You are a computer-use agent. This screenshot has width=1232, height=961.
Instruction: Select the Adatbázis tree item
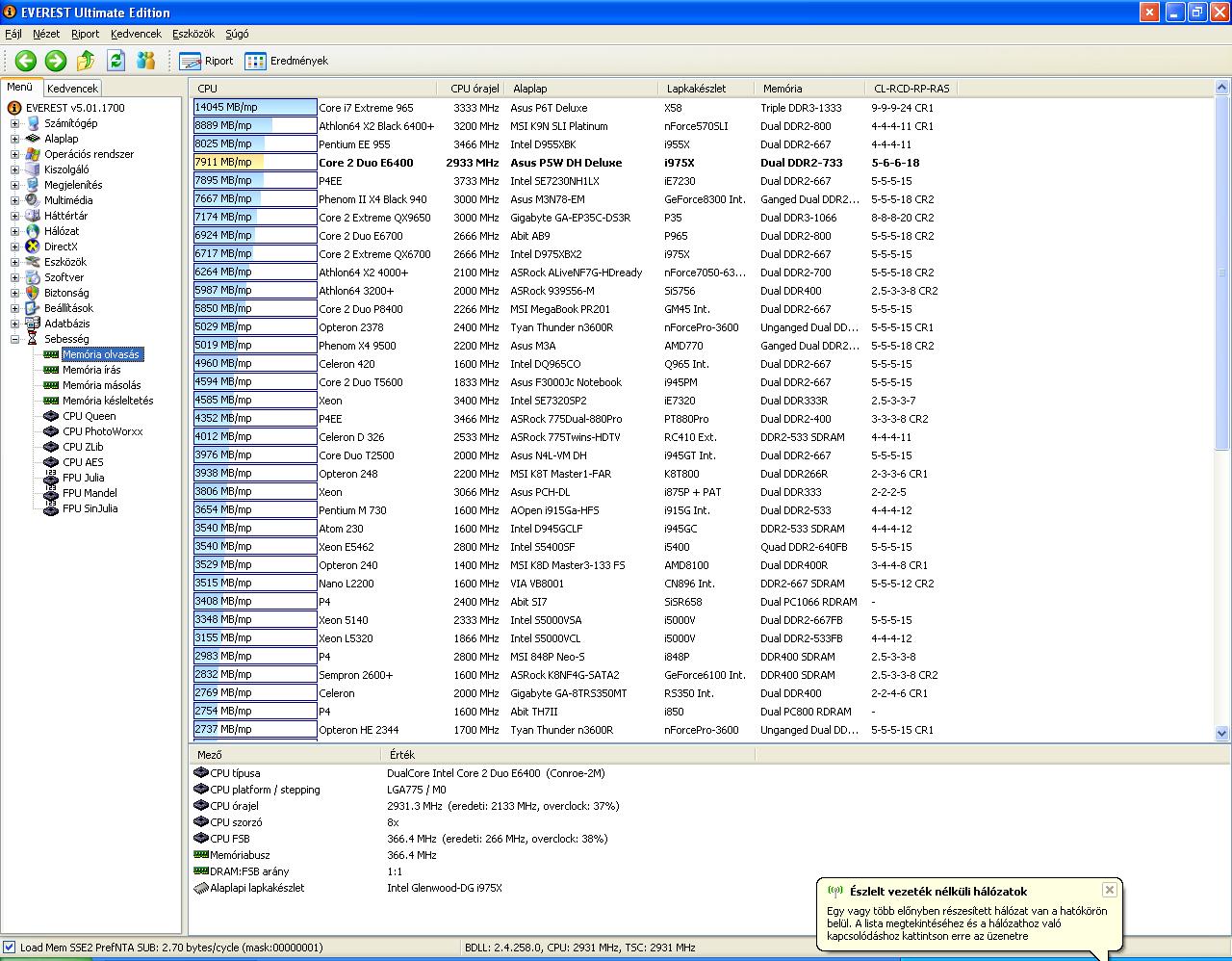click(x=66, y=324)
